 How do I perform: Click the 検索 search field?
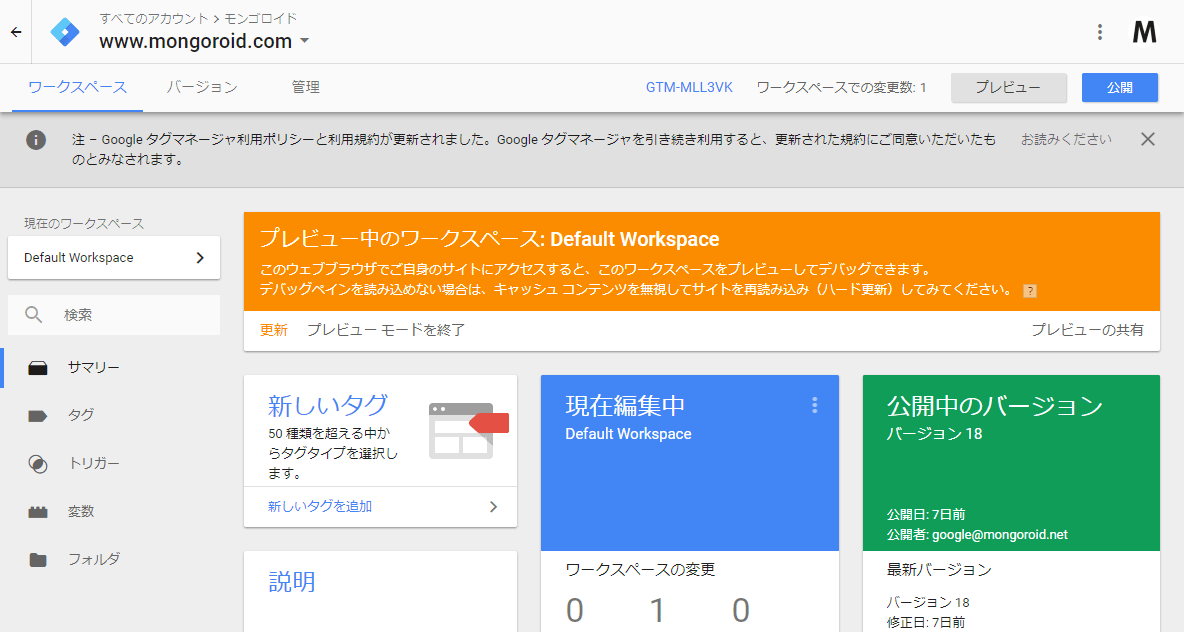tap(114, 315)
